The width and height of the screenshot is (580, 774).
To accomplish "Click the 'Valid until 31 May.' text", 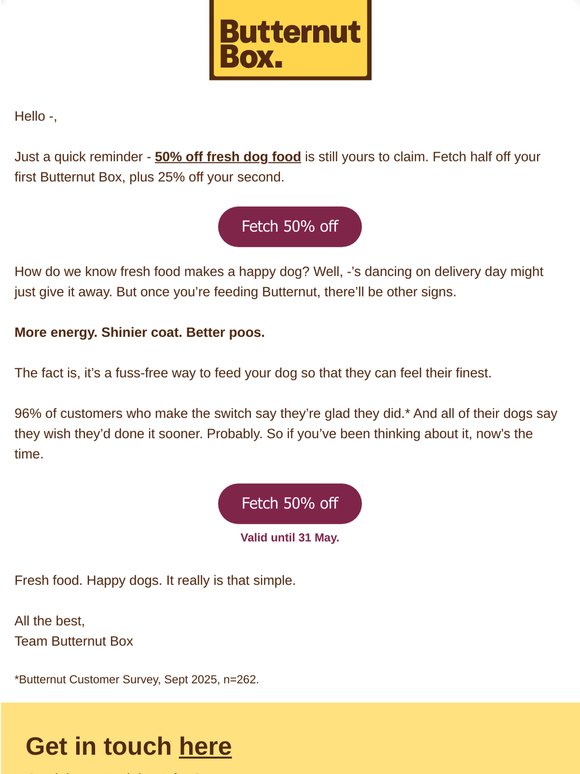I will pos(290,537).
